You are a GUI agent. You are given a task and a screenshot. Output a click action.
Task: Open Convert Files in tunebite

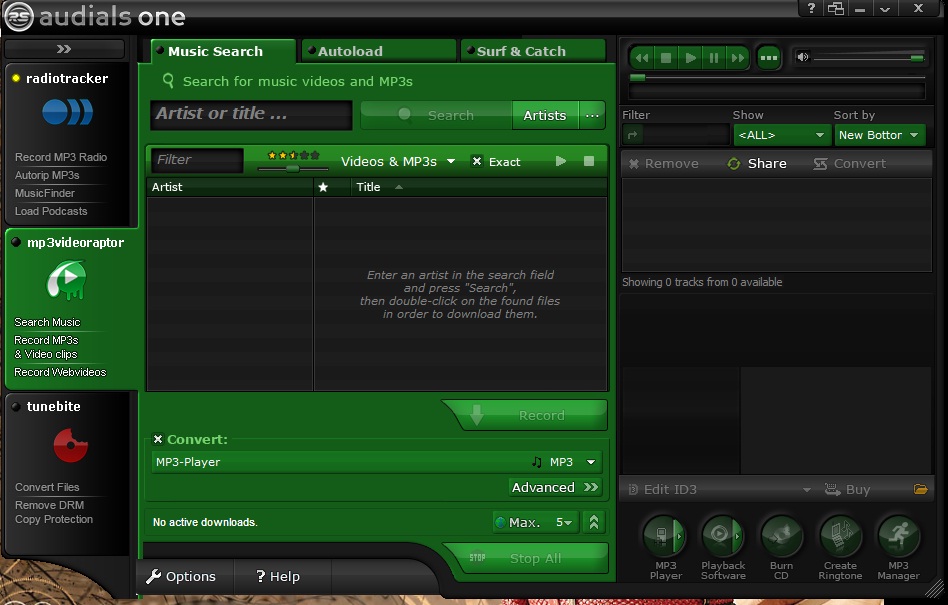(x=47, y=487)
